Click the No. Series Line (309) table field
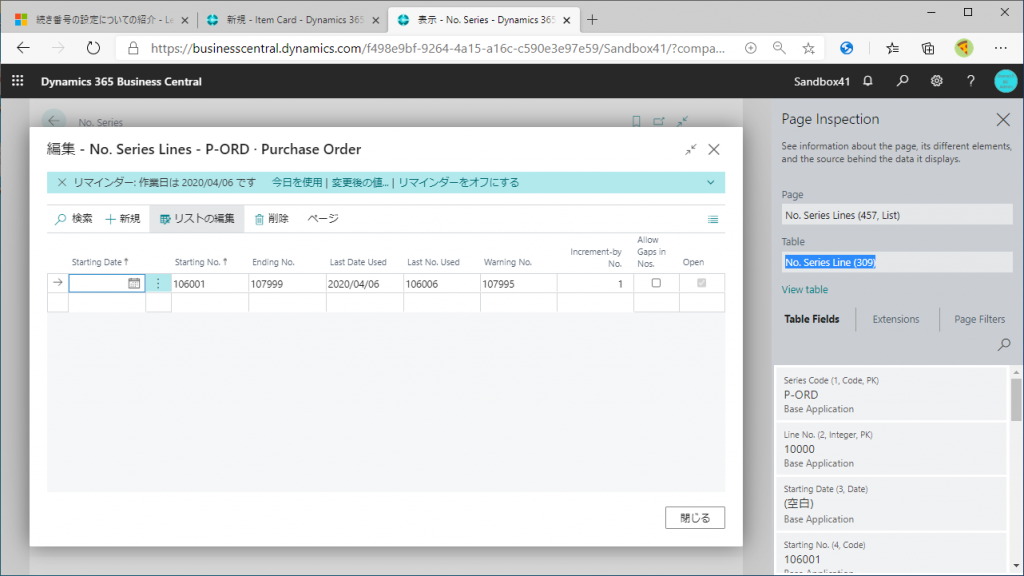Screen dimensions: 1024x576 tap(897, 262)
